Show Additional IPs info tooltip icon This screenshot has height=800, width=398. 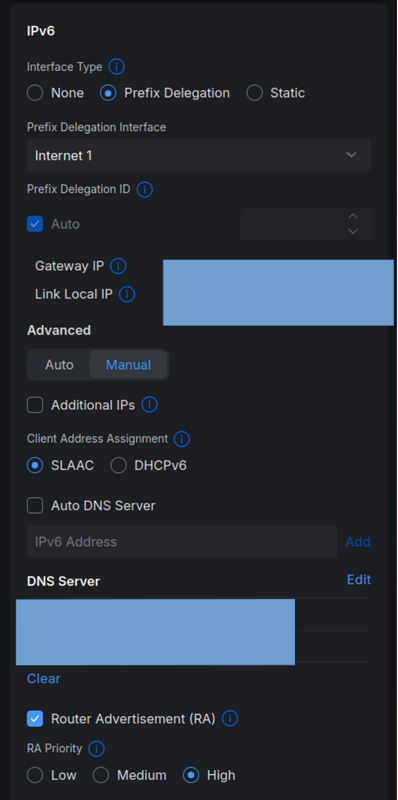tap(150, 405)
